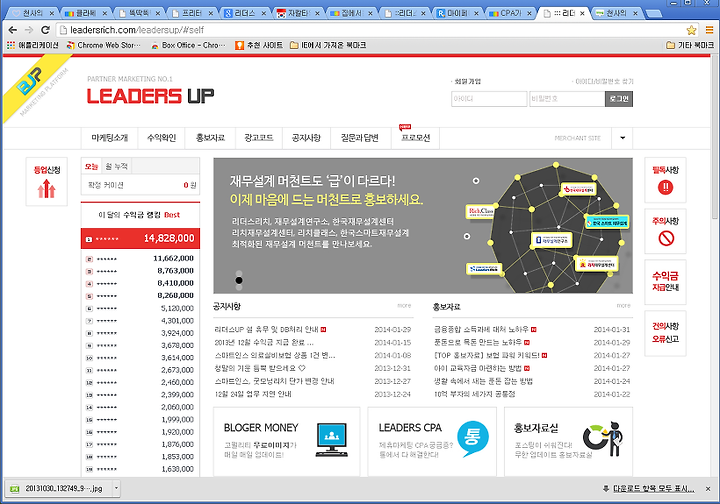
Task: Close the downloads bar with X
Action: (708, 488)
